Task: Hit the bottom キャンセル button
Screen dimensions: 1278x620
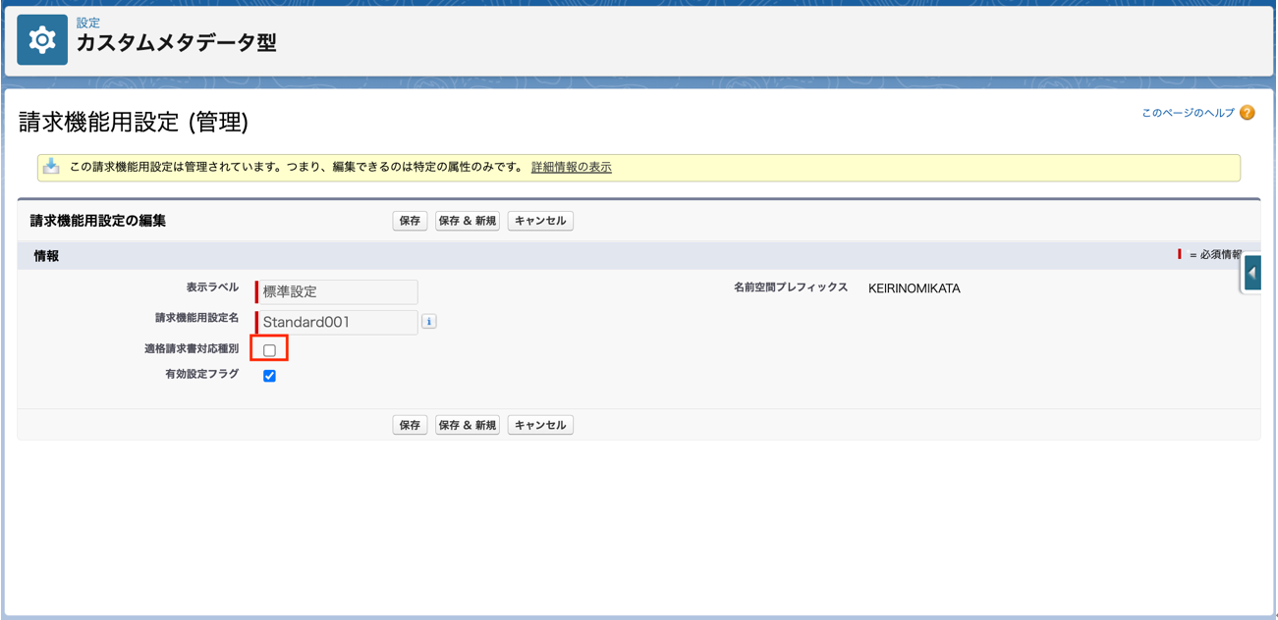Action: point(540,425)
